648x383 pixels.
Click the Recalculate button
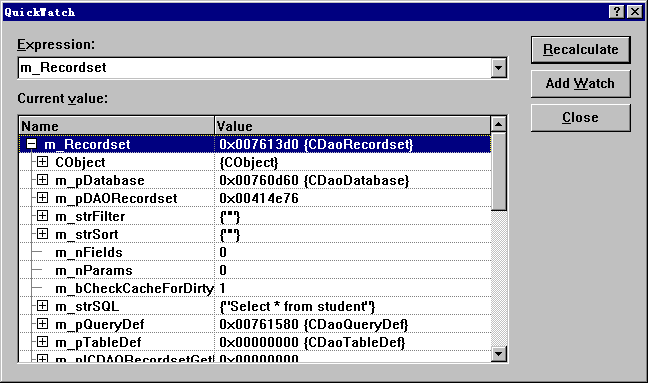pyautogui.click(x=581, y=50)
